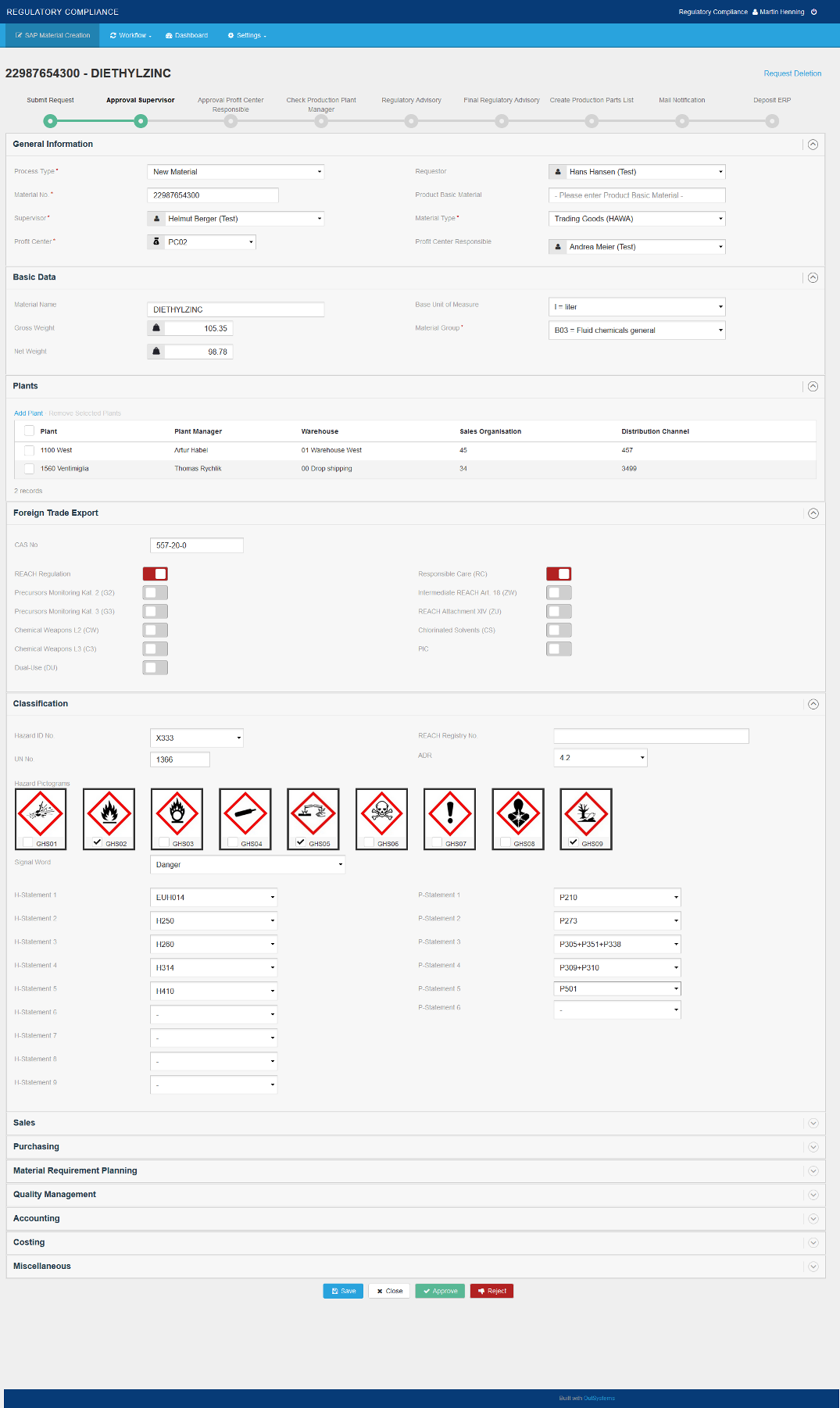Click the Save button
The width and height of the screenshot is (840, 1408).
click(x=343, y=1291)
